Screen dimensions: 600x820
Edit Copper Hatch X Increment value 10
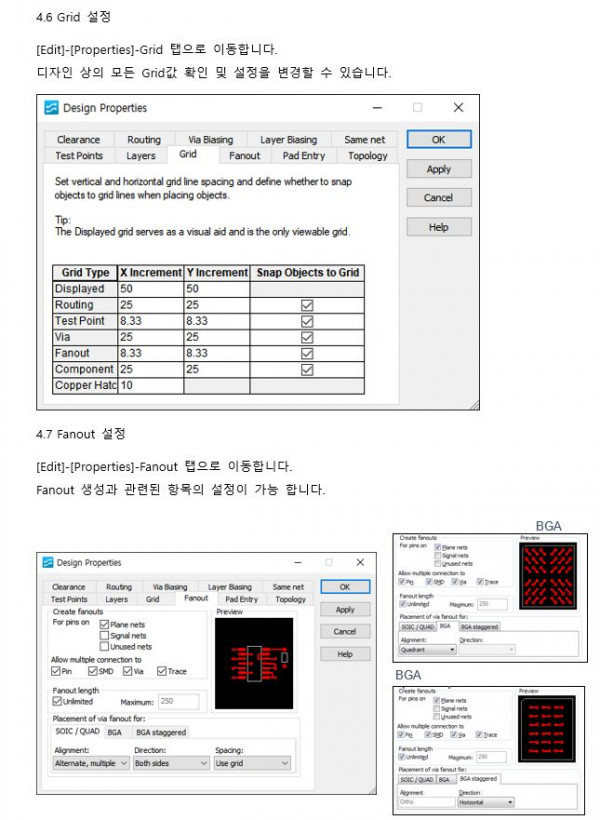tap(151, 385)
